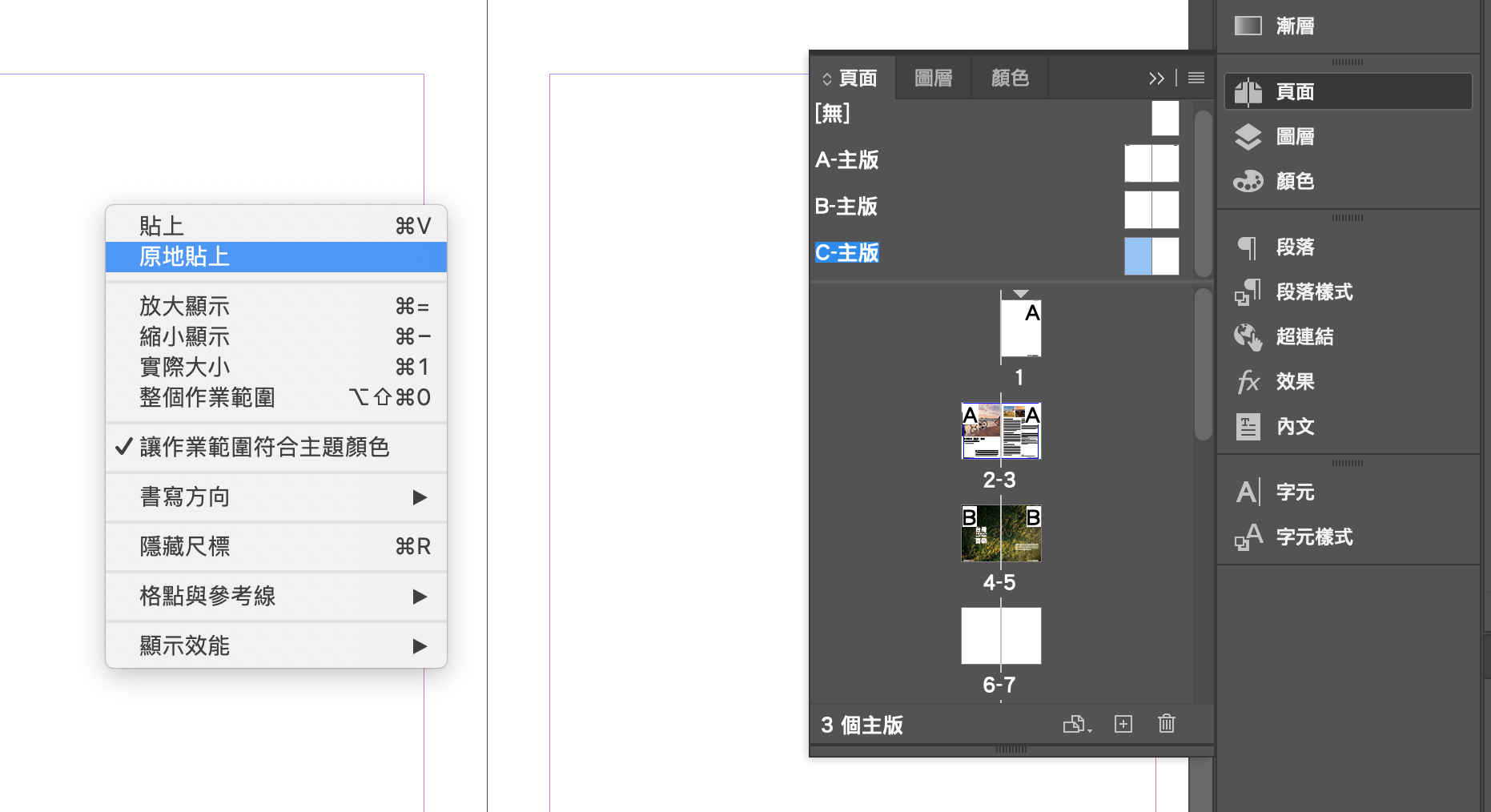
Task: Click 隱藏尺標 in the context menu
Action: (275, 546)
